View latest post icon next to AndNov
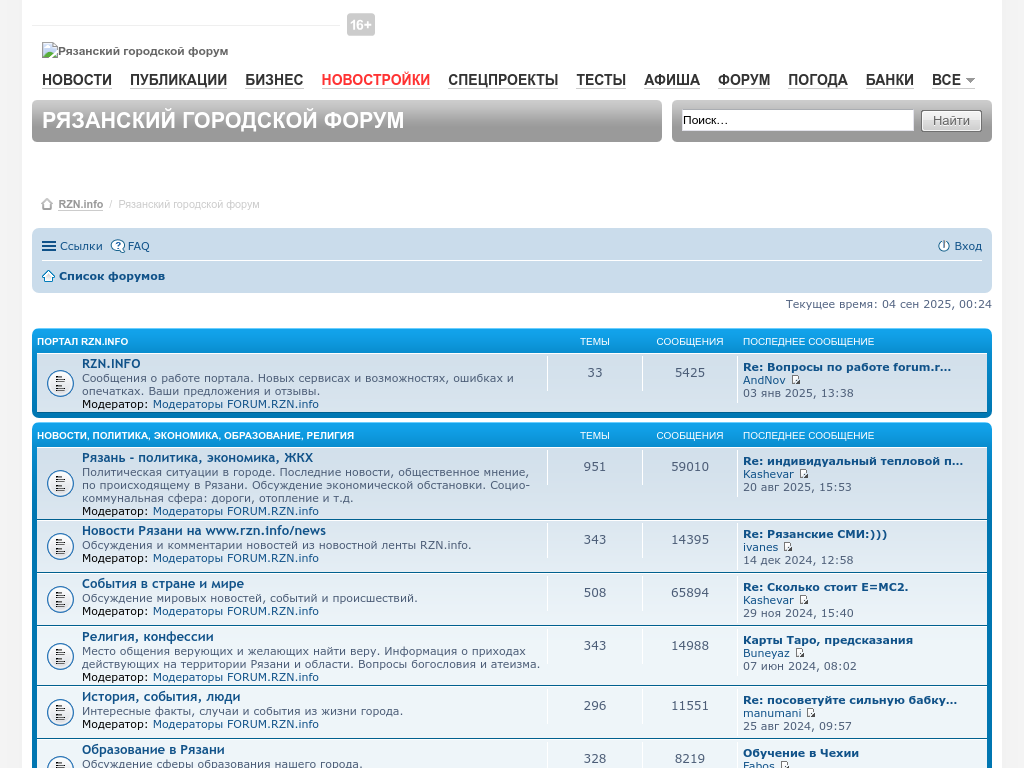This screenshot has height=768, width=1024. click(796, 380)
